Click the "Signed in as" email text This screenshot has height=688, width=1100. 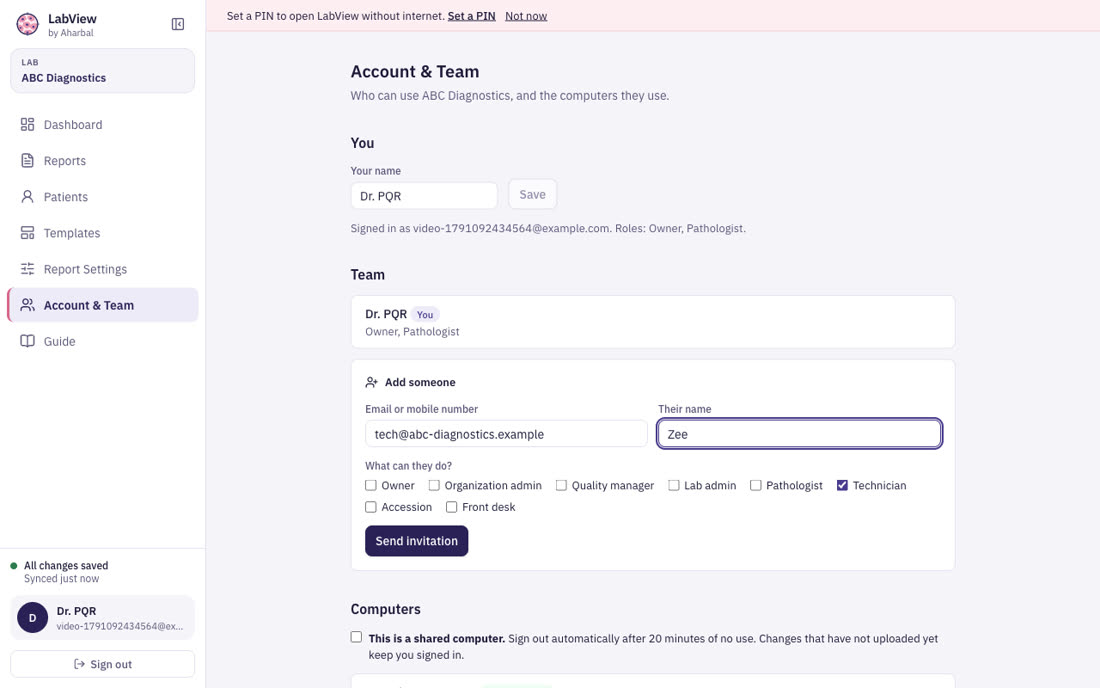(x=548, y=229)
